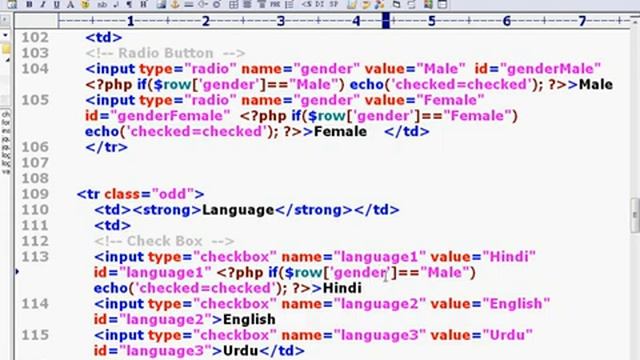640x360 pixels.
Task: Click line number 112
Action: (x=35, y=241)
